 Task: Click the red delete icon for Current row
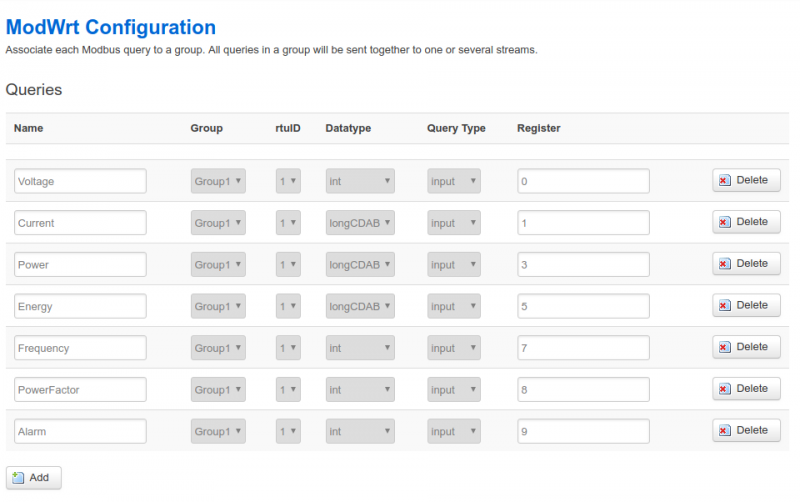(x=724, y=222)
